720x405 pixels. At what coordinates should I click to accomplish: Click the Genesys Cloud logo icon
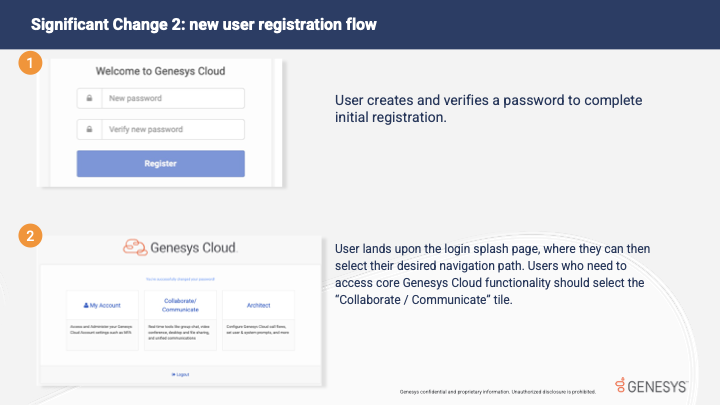[135, 248]
